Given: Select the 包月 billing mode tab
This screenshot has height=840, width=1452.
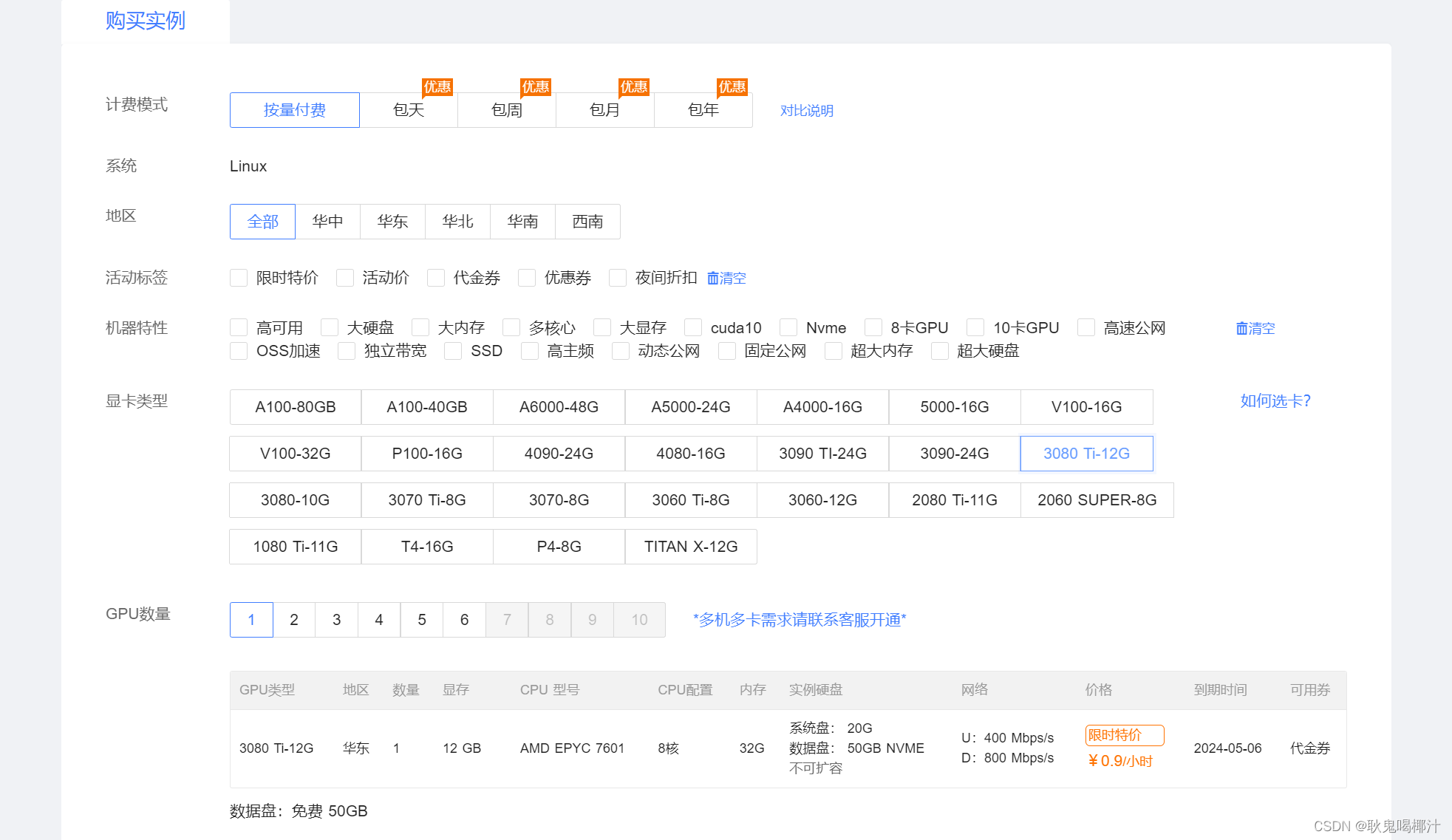Looking at the screenshot, I should coord(604,110).
